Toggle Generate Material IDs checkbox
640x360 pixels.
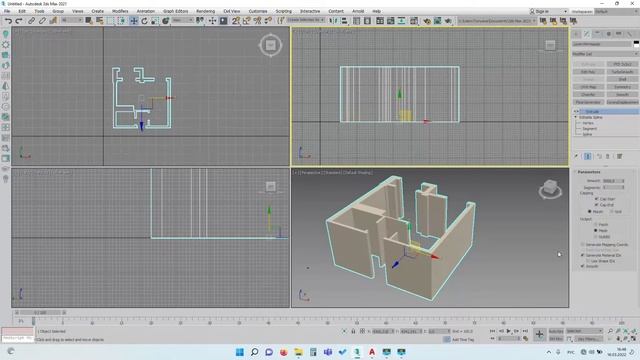[582, 255]
